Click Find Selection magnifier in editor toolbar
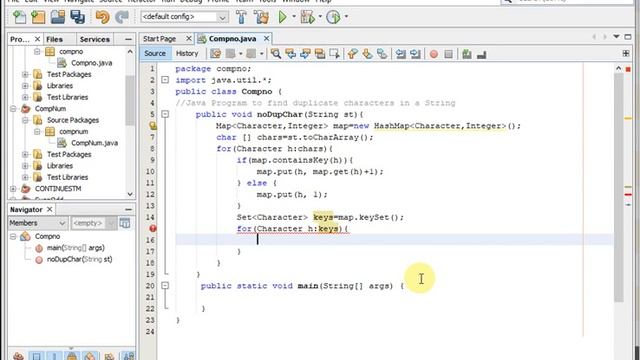The image size is (640, 360). tap(276, 54)
